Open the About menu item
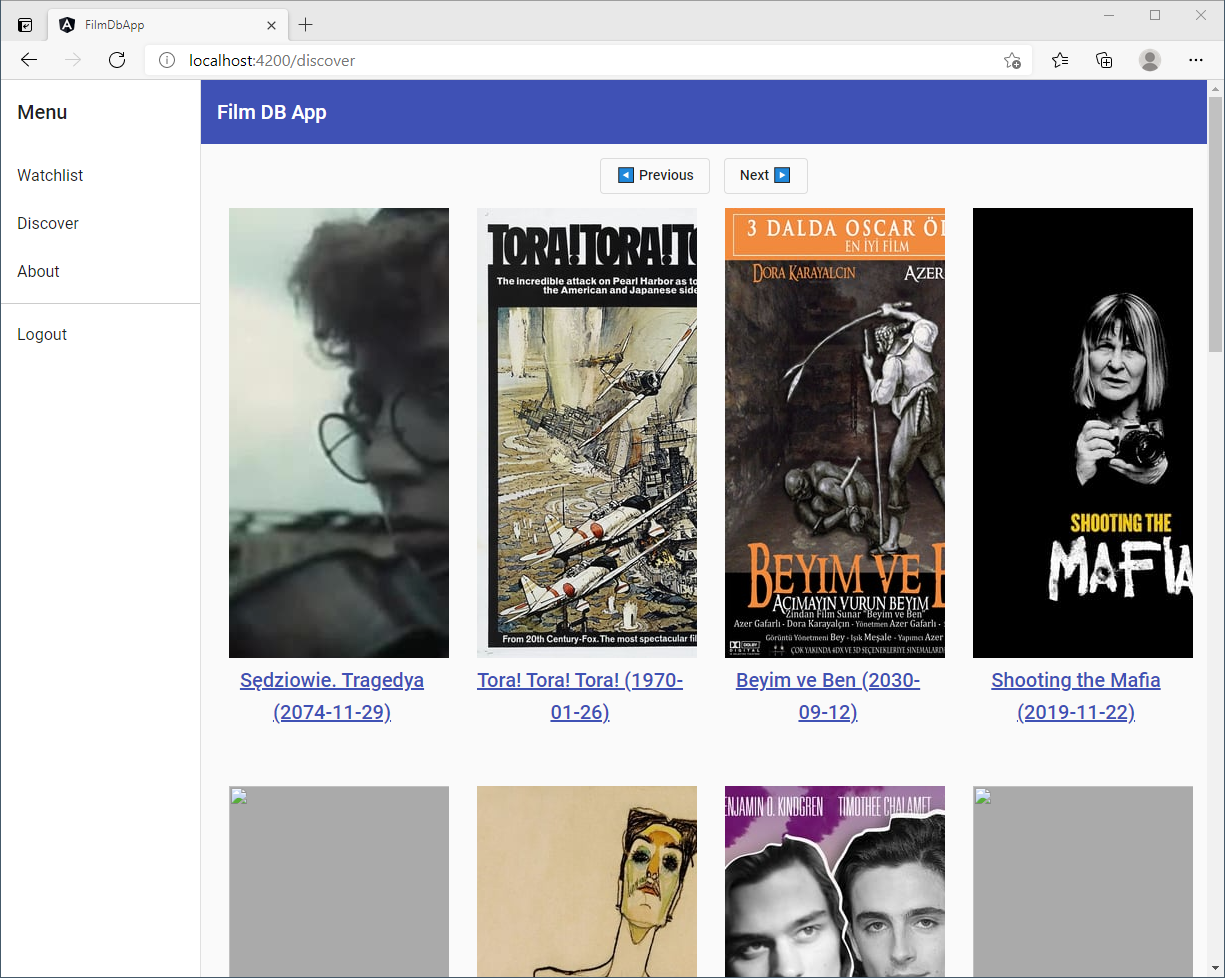 coord(38,271)
